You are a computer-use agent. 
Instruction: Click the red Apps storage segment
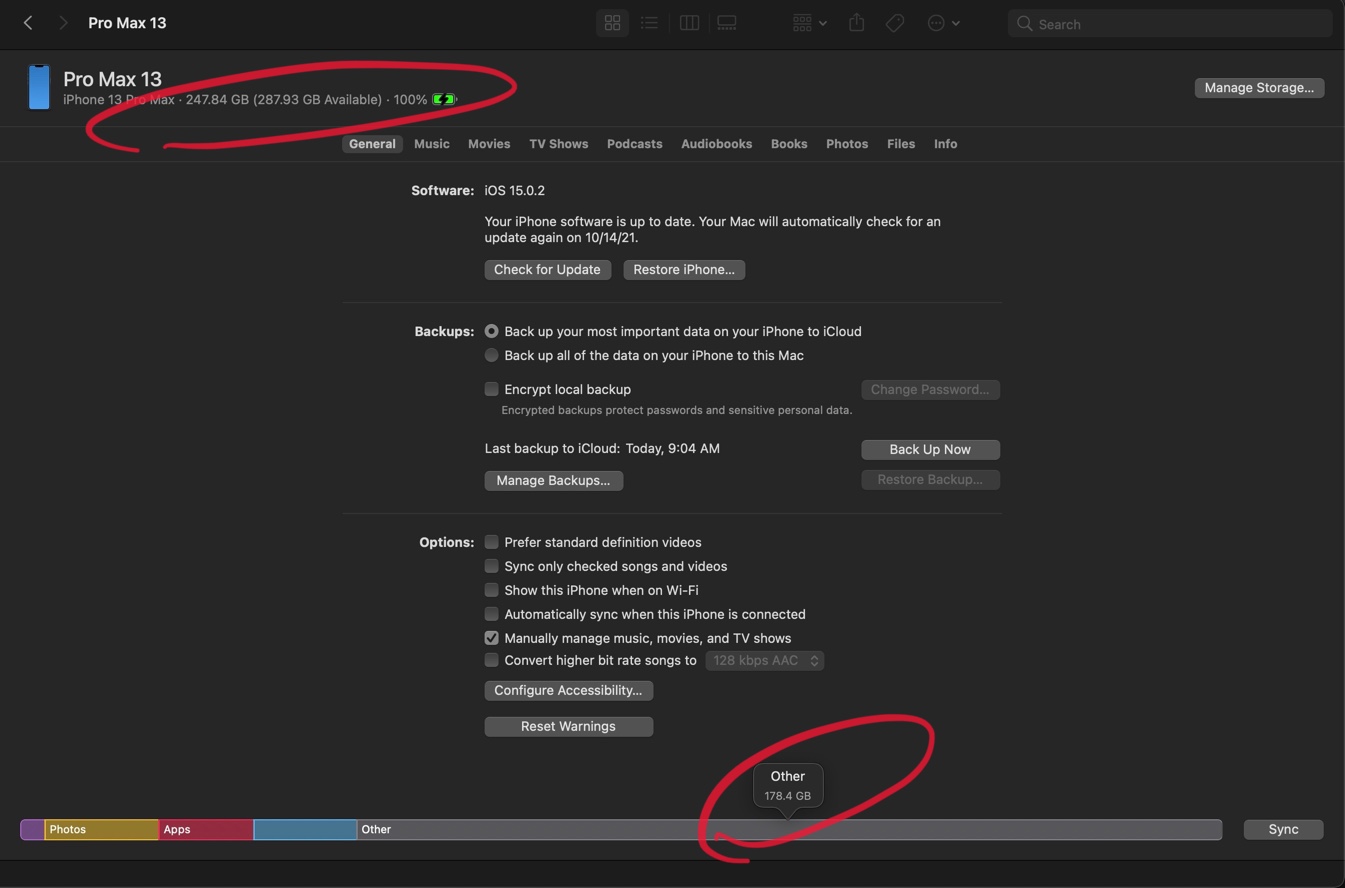[206, 830]
